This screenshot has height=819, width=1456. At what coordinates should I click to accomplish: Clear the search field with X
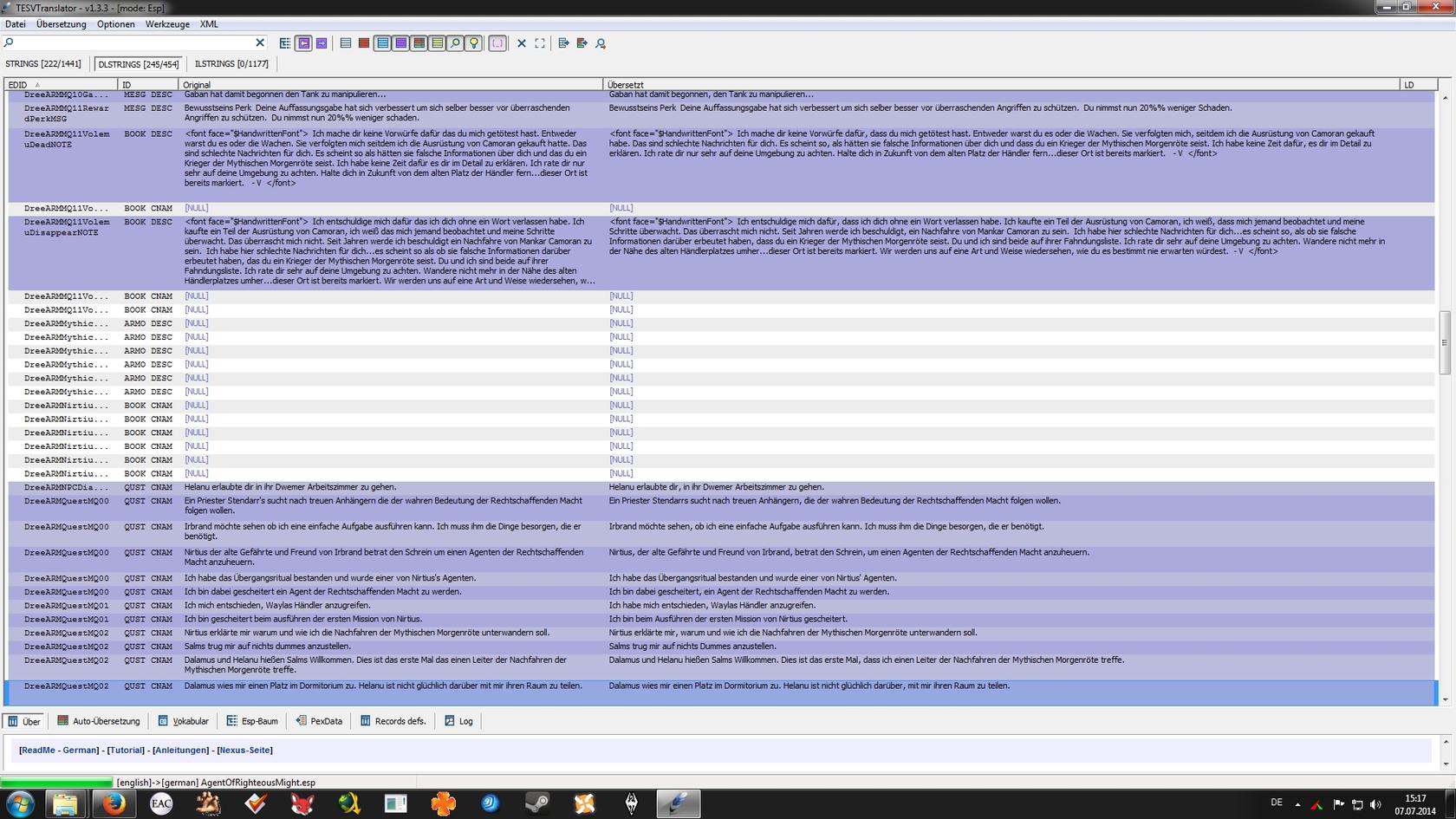point(260,42)
